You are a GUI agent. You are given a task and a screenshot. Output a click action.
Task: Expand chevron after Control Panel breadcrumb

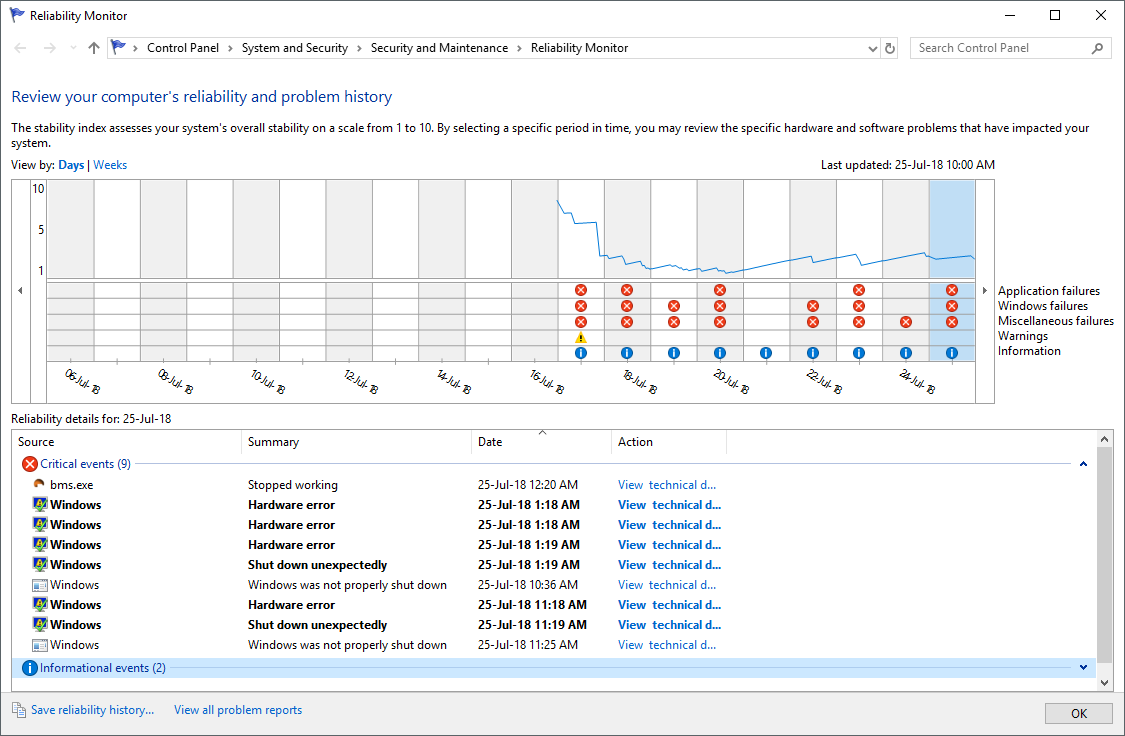tap(230, 48)
